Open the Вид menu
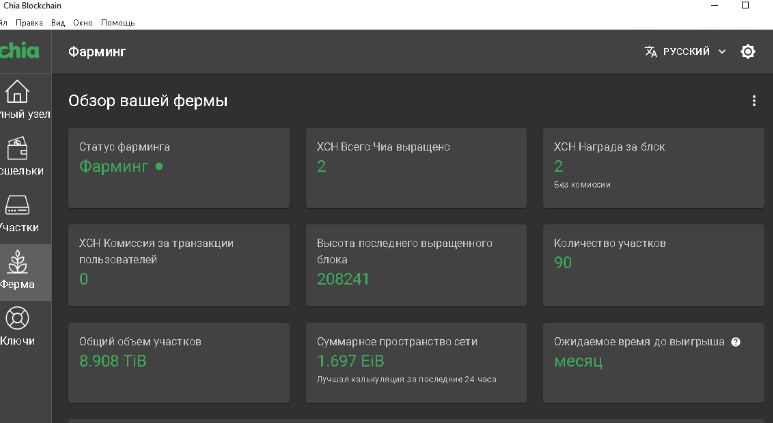 [x=58, y=23]
